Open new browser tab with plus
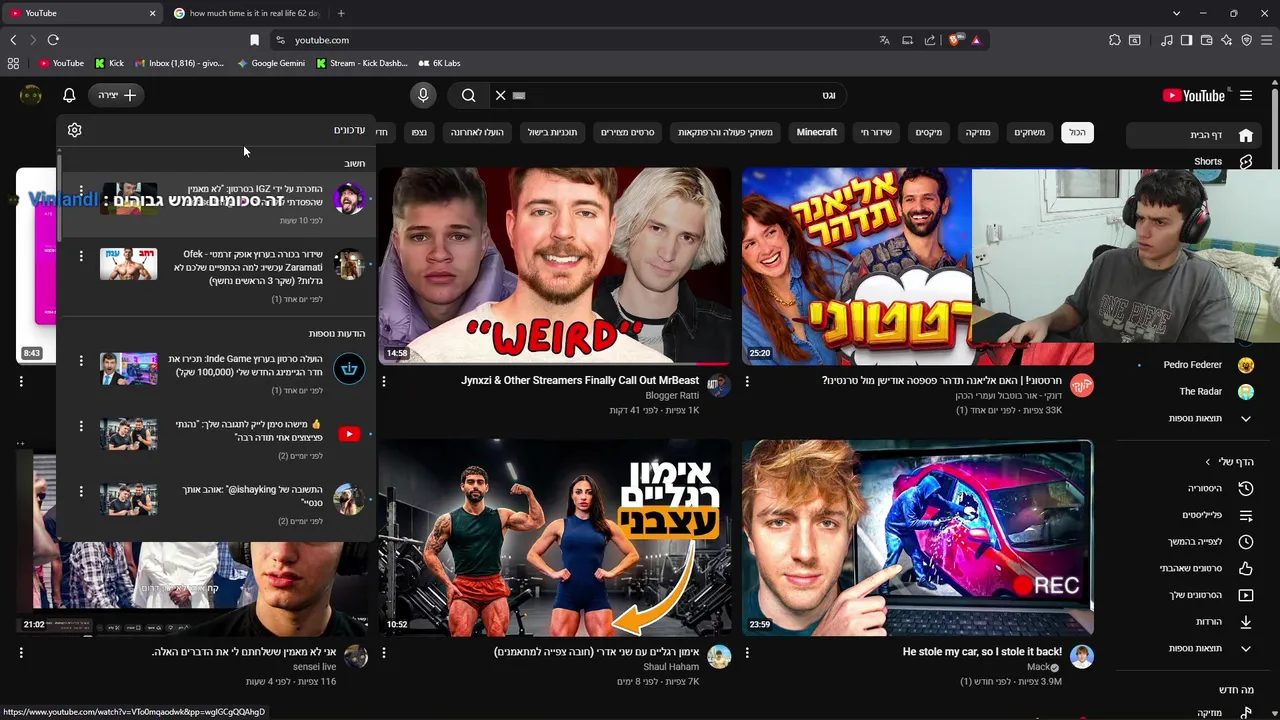The width and height of the screenshot is (1280, 720). (341, 13)
